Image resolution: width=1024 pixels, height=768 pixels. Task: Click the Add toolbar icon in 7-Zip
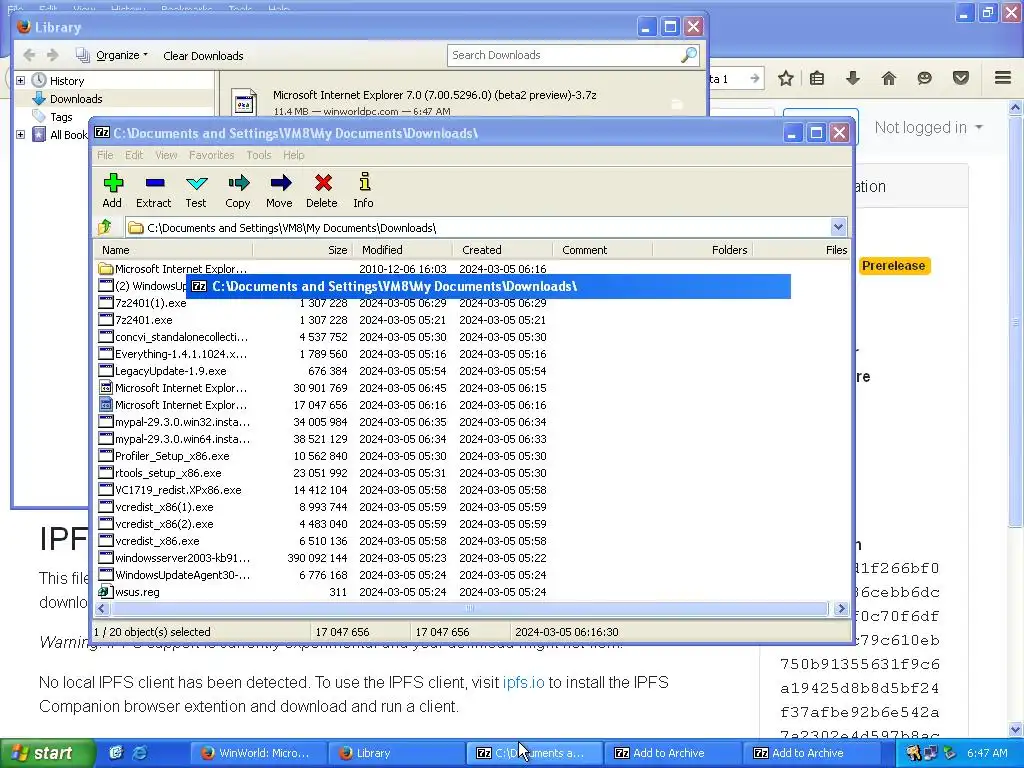coord(112,184)
